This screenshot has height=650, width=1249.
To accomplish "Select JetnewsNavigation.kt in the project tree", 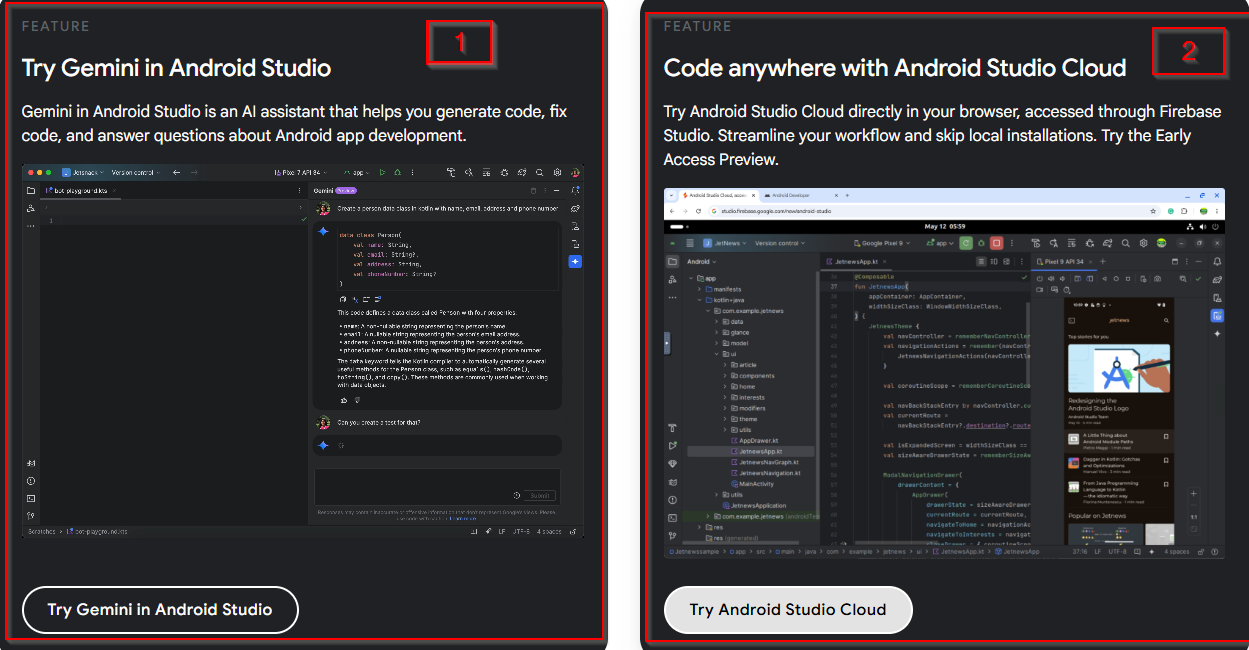I will pyautogui.click(x=766, y=473).
